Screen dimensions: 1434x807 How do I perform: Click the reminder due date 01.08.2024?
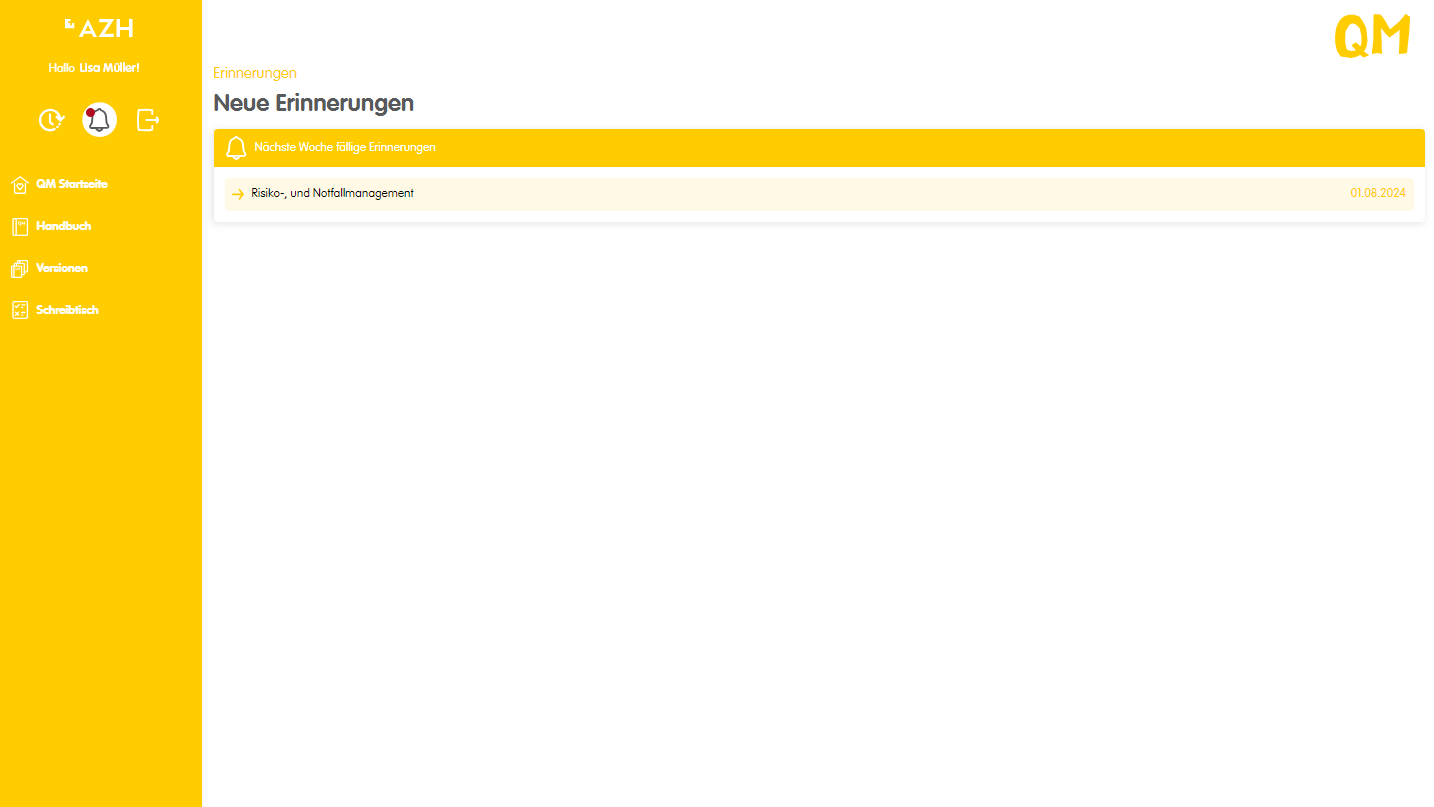click(1377, 193)
